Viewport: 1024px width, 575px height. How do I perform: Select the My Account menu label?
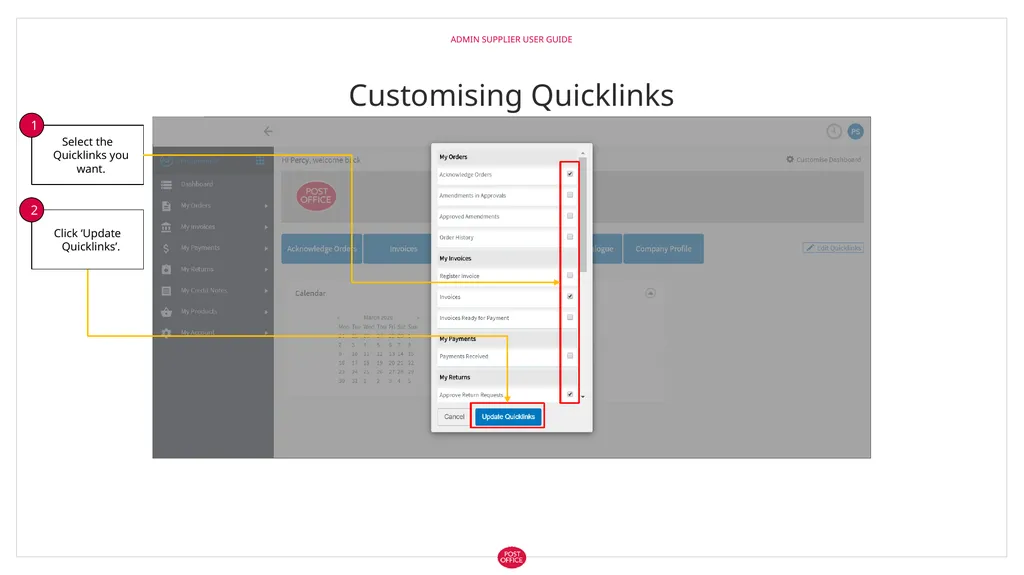click(198, 333)
